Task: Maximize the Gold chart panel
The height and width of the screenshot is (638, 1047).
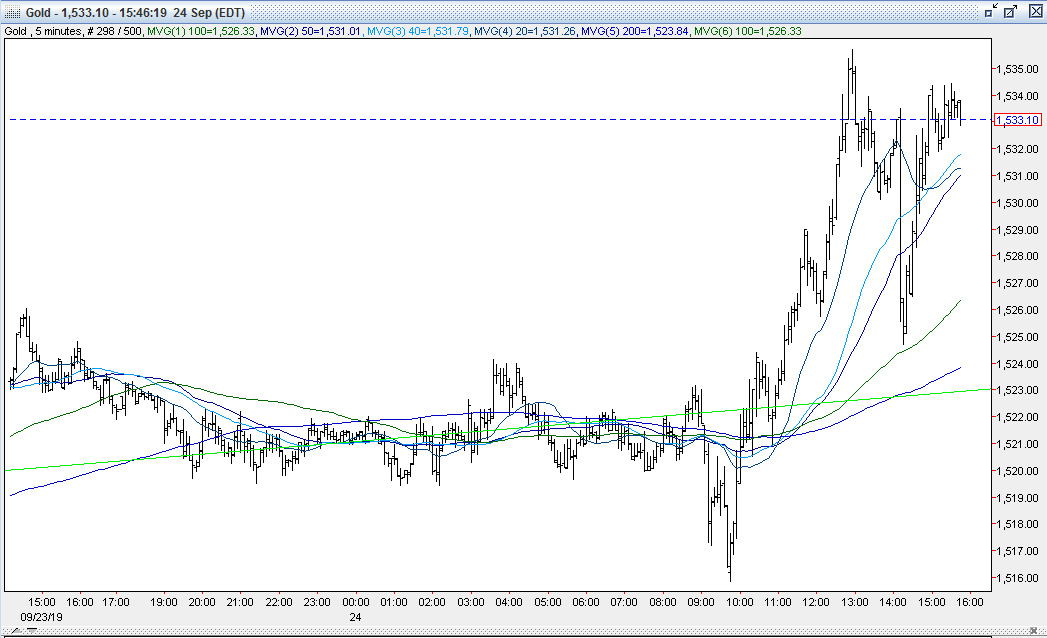Action: click(x=1011, y=11)
